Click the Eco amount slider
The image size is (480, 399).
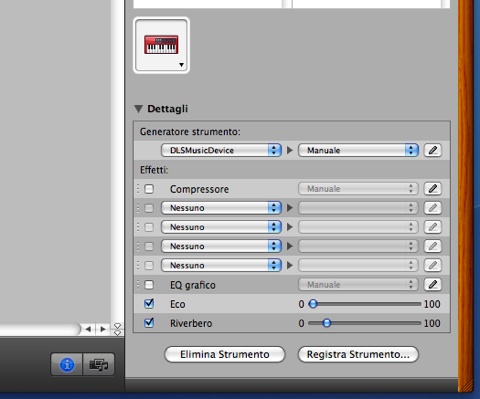(364, 304)
